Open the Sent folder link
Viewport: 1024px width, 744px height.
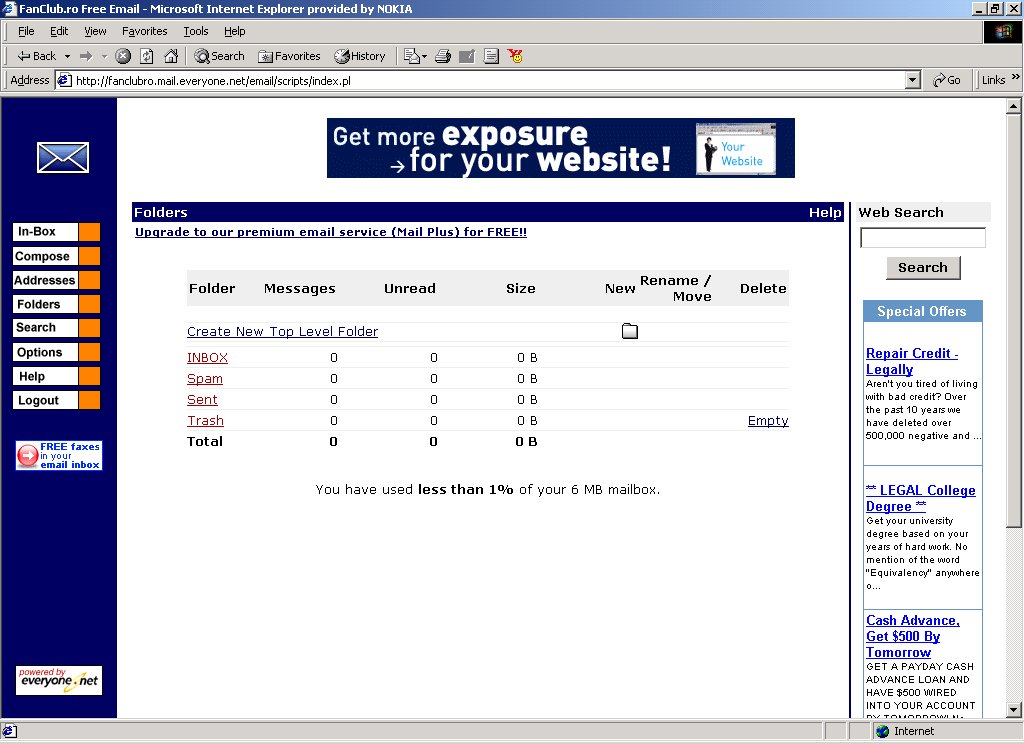coord(202,400)
